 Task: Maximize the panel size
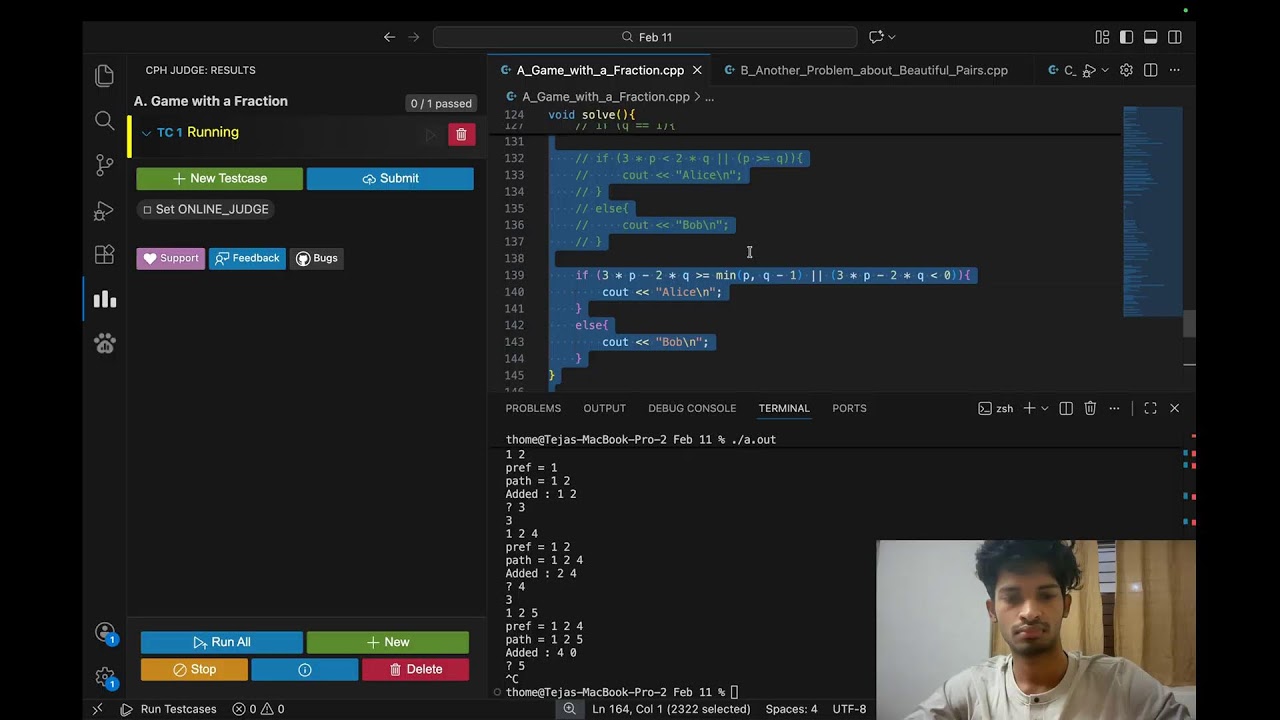pyautogui.click(x=1150, y=408)
